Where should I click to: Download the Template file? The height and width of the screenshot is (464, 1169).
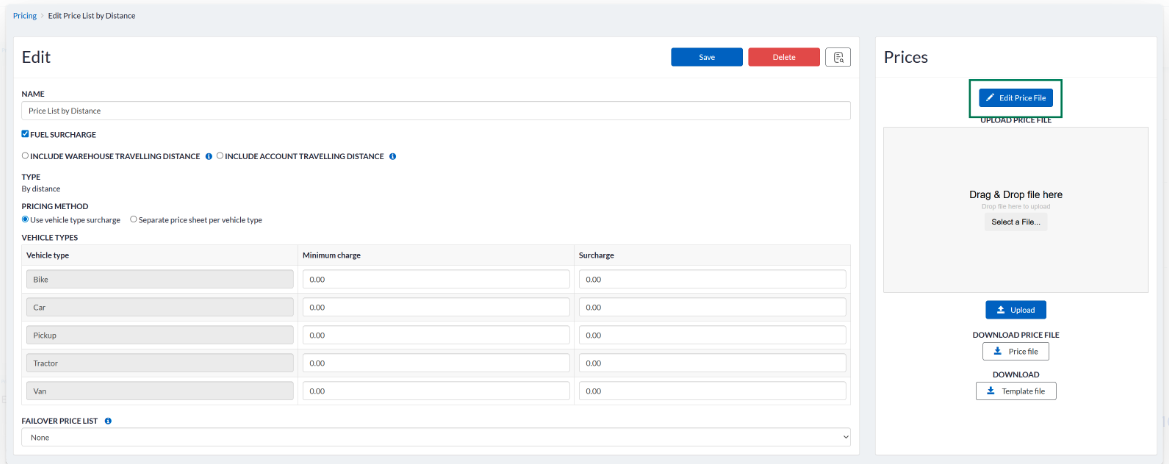(x=1015, y=391)
